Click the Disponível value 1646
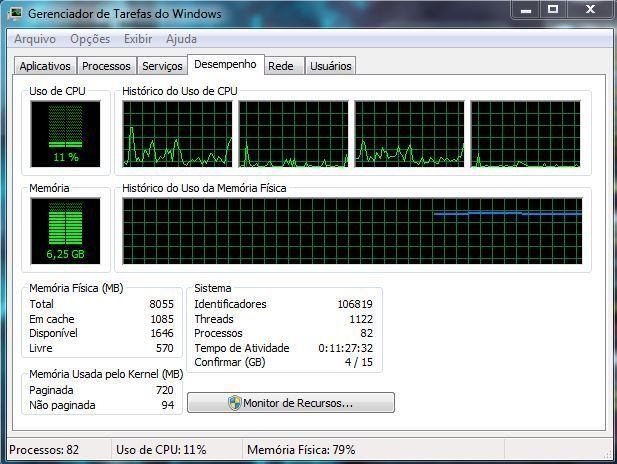The width and height of the screenshot is (617, 464). pyautogui.click(x=162, y=333)
